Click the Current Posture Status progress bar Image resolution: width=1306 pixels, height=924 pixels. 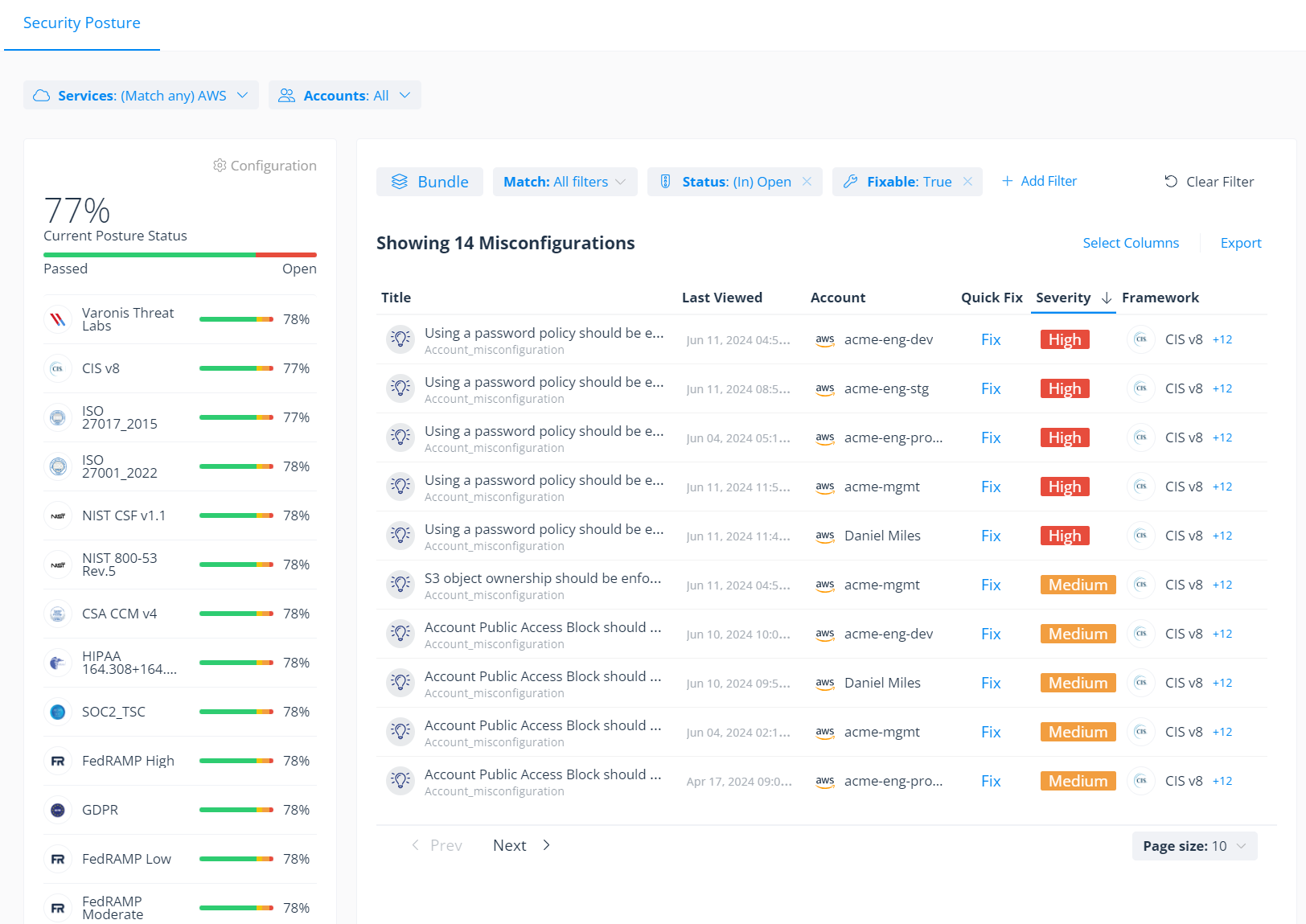click(179, 254)
